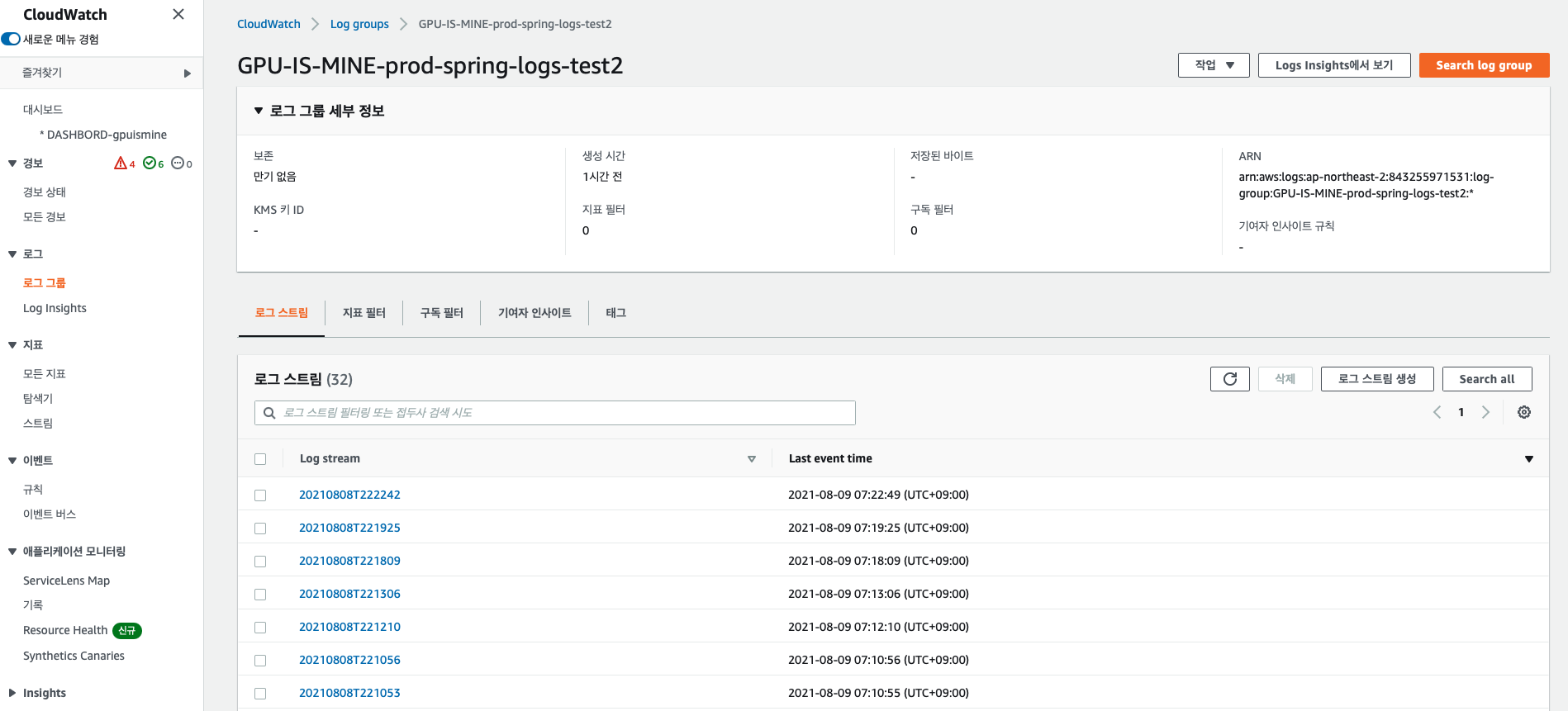1568x711 pixels.
Task: Check the box for stream 20210808T221056
Action: point(260,661)
